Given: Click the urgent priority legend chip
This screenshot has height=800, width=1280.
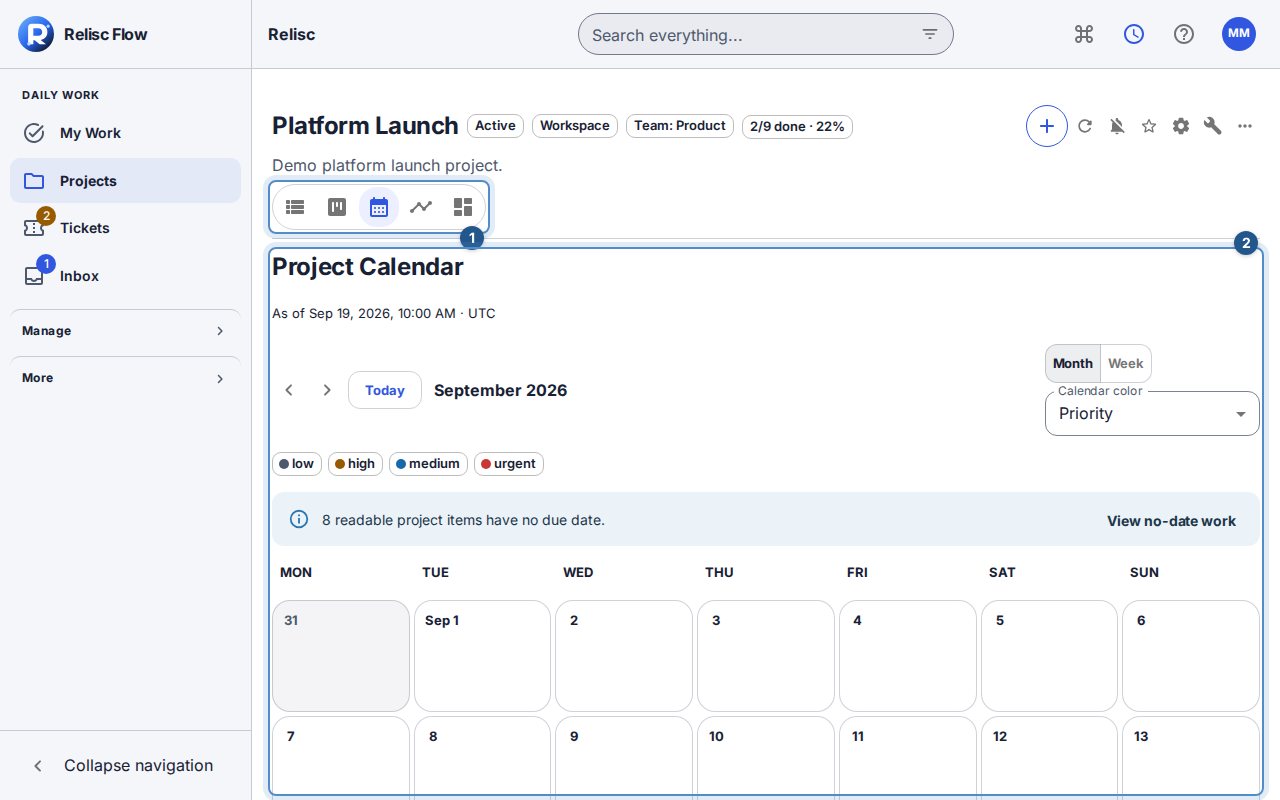Looking at the screenshot, I should 509,464.
